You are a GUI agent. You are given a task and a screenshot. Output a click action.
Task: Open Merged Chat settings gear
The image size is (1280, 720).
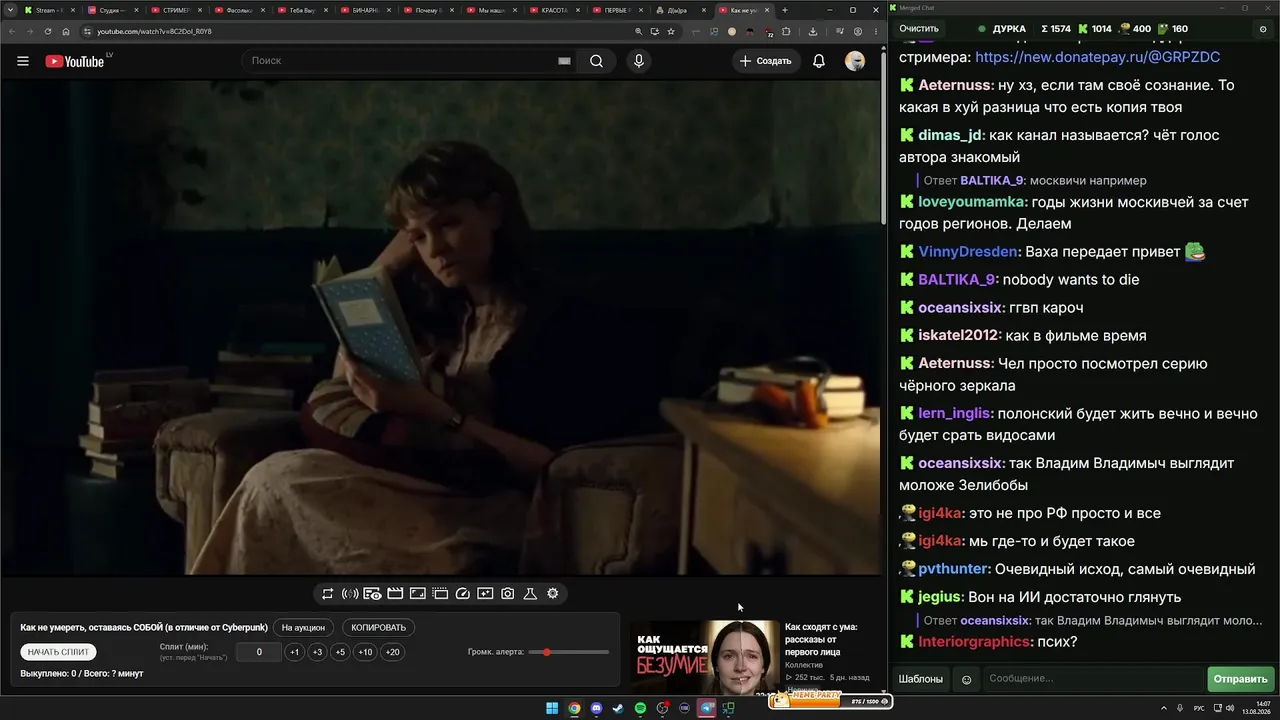click(1264, 29)
